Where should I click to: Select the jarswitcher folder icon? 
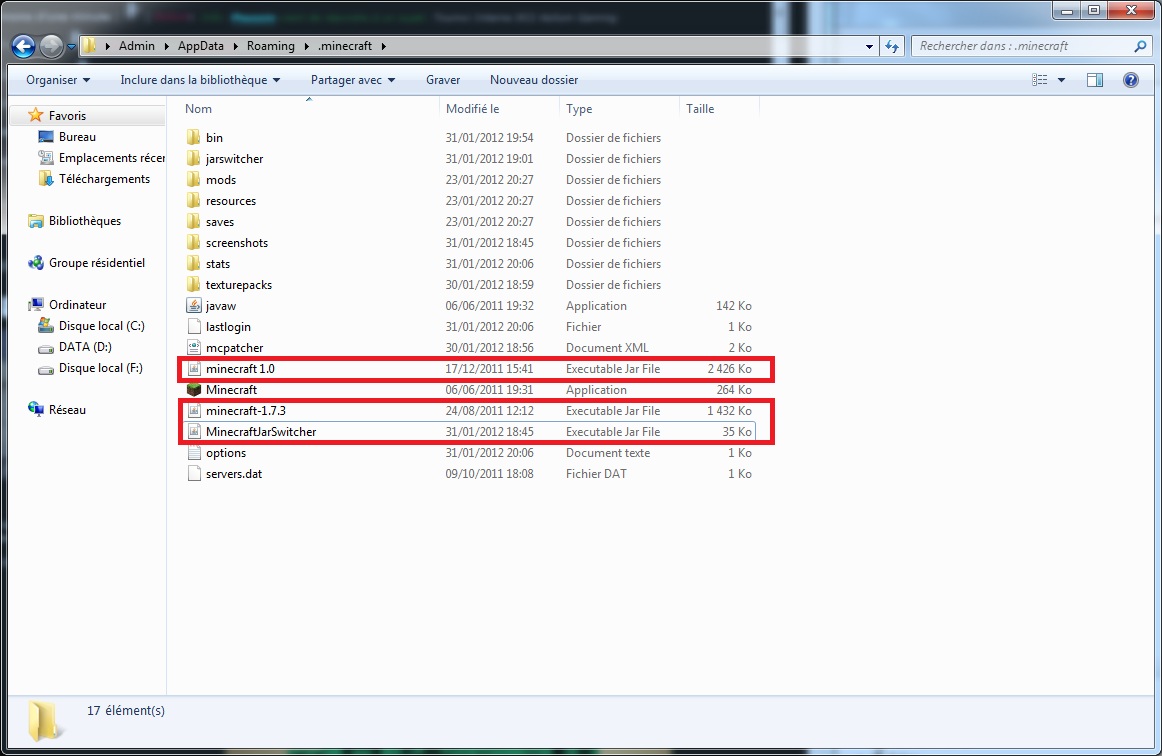[x=193, y=159]
